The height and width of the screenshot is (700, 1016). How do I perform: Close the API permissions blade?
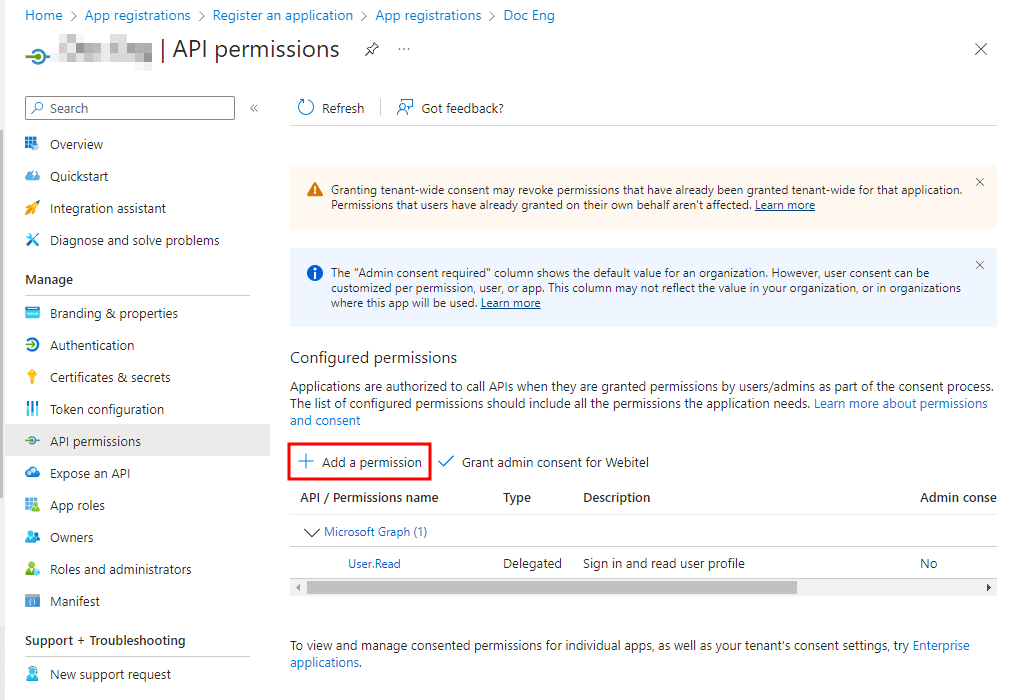pyautogui.click(x=980, y=49)
